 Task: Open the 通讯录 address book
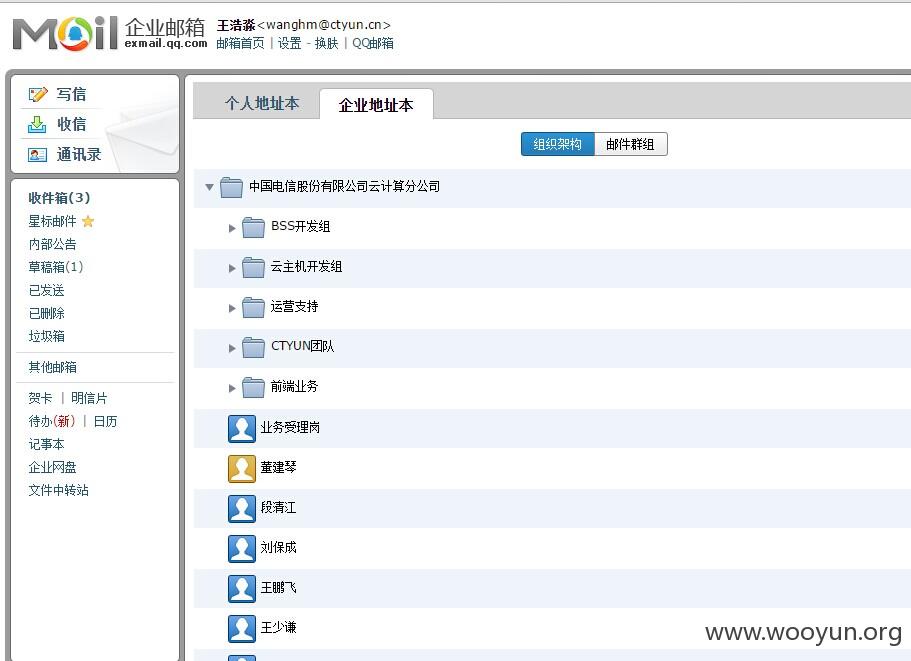(78, 155)
